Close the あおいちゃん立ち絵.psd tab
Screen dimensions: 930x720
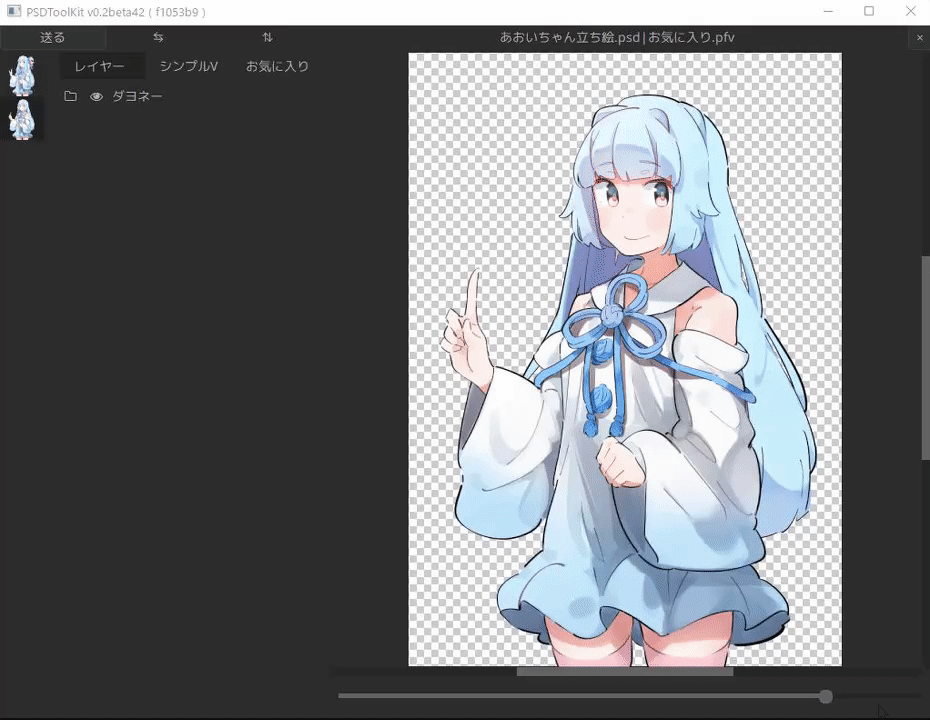click(x=919, y=37)
